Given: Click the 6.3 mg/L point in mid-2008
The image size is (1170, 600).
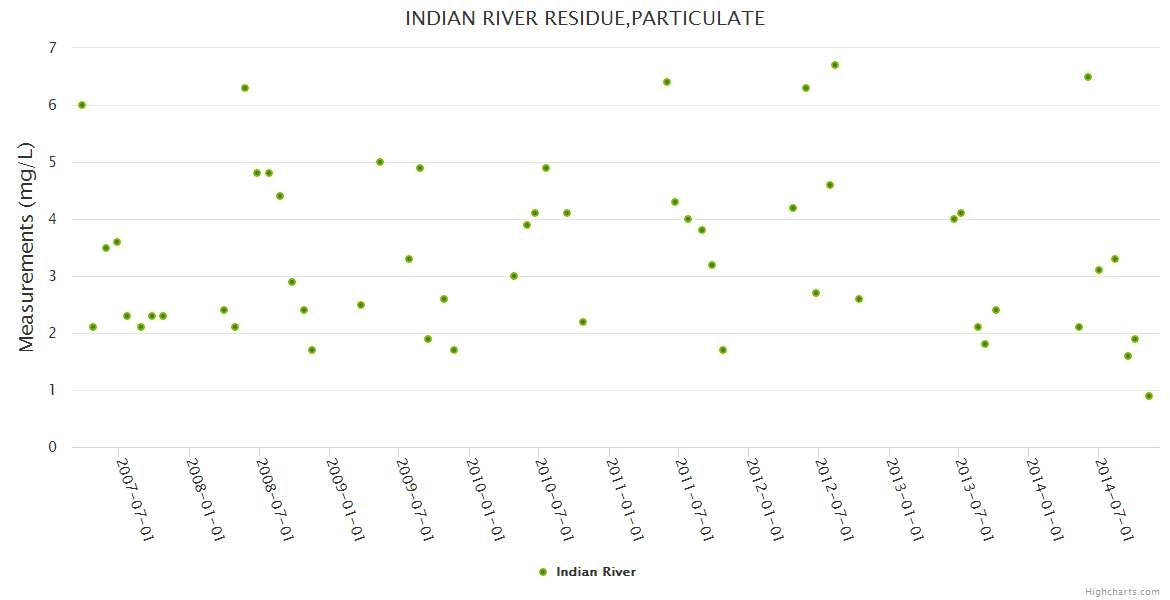Looking at the screenshot, I should pos(245,88).
